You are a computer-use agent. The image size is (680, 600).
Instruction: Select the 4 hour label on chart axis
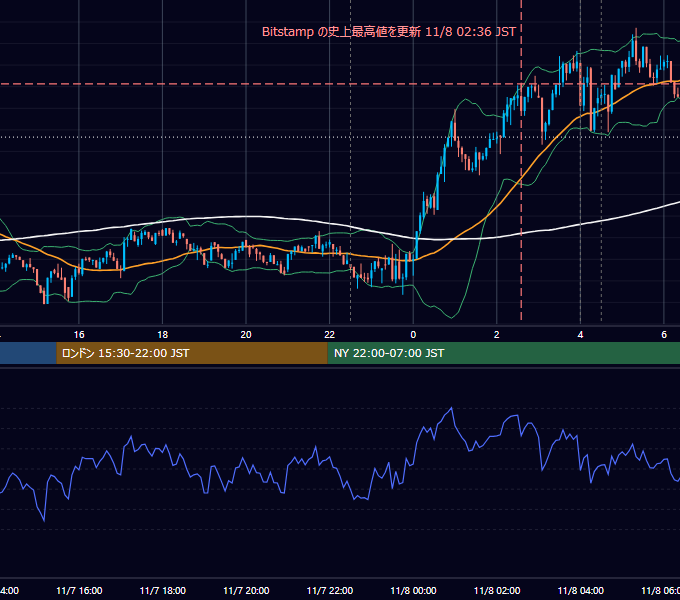pos(580,334)
